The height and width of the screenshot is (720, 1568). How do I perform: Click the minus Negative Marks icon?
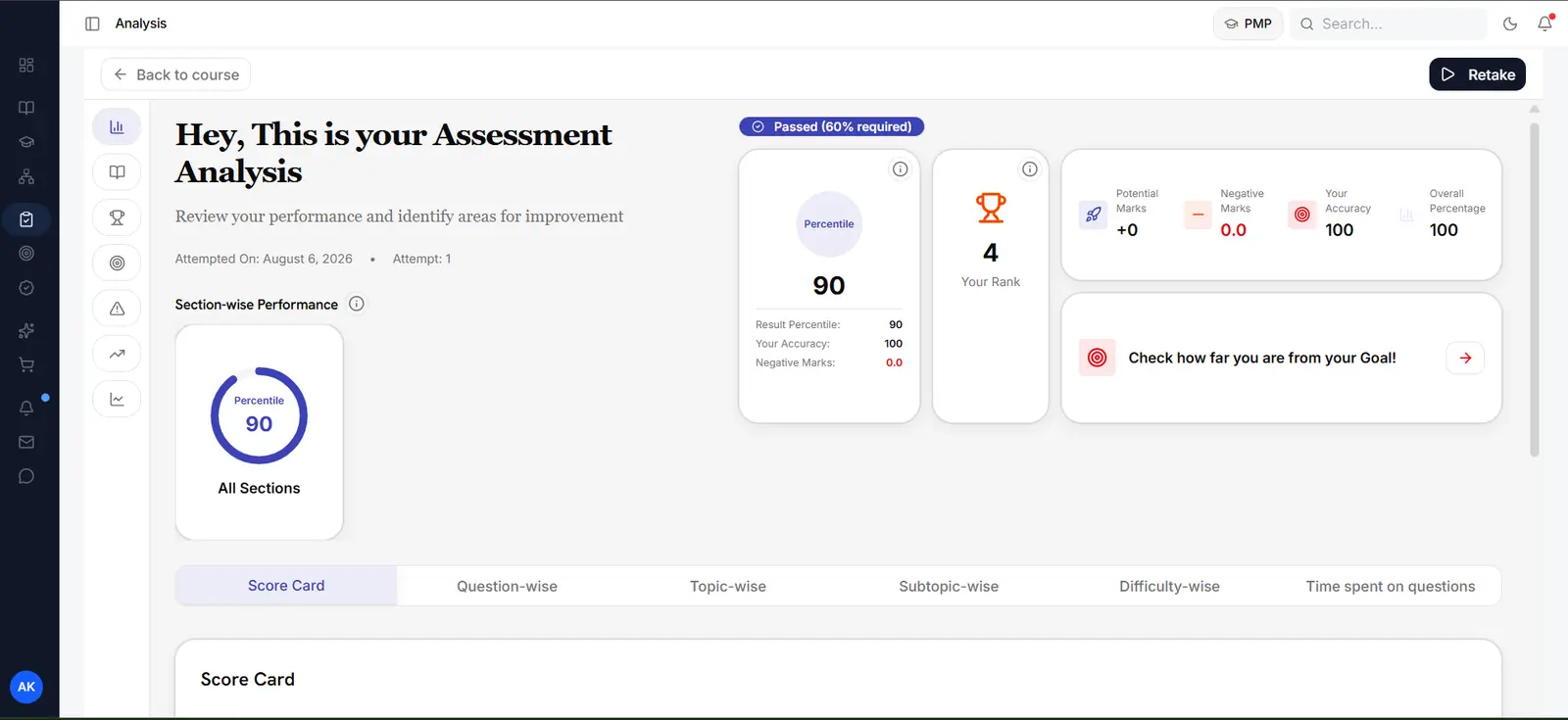click(1198, 215)
